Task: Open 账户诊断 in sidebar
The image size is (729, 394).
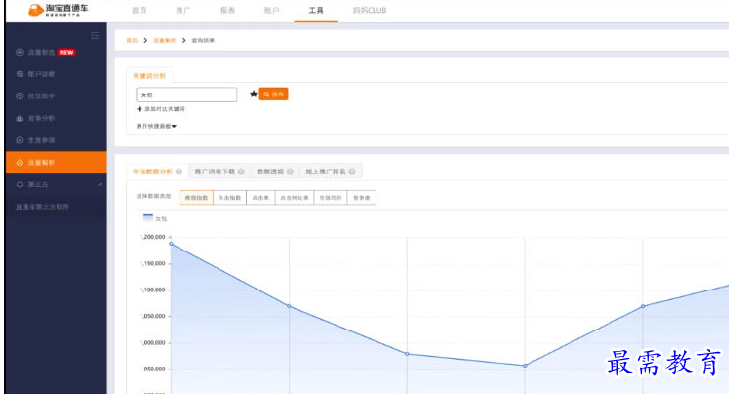Action: click(x=41, y=74)
